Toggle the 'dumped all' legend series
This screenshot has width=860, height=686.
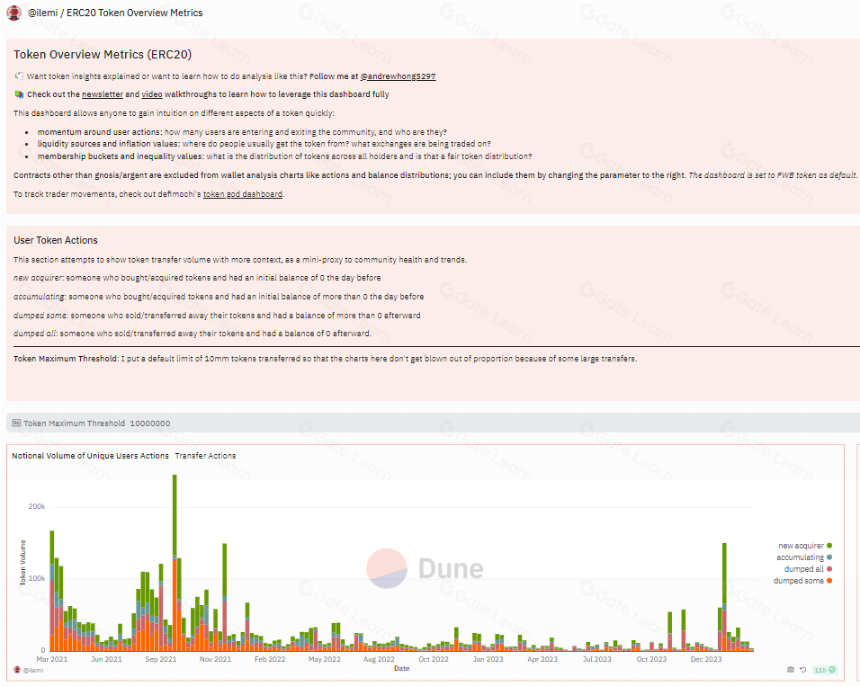pos(808,569)
